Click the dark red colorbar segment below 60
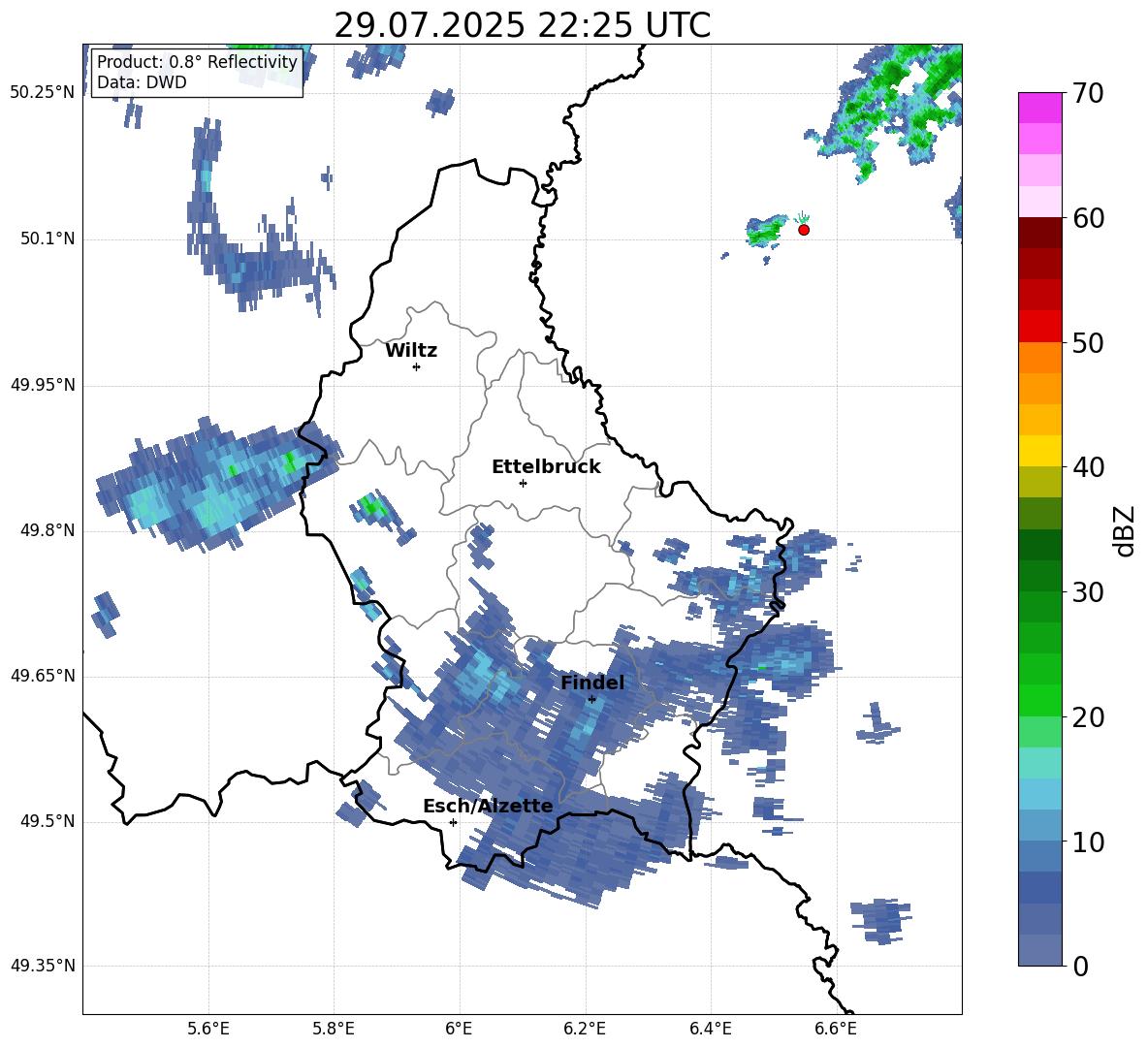Image resolution: width=1148 pixels, height=1048 pixels. pos(1039,233)
